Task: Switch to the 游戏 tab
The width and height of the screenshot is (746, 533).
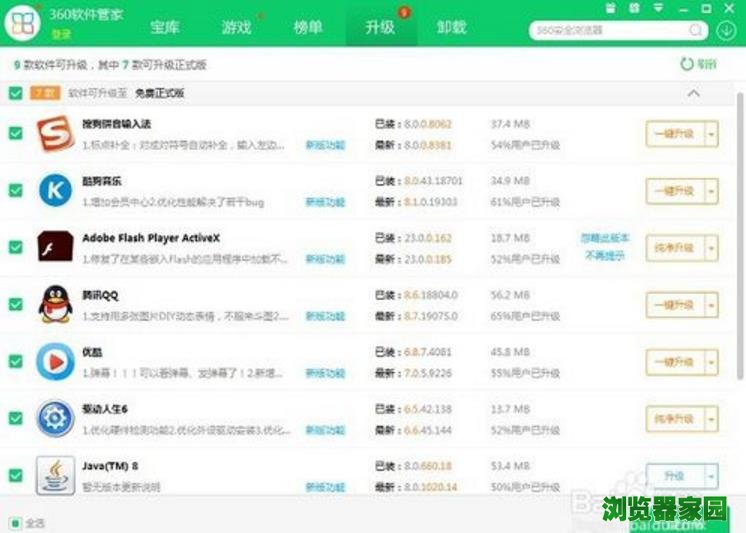Action: (237, 27)
